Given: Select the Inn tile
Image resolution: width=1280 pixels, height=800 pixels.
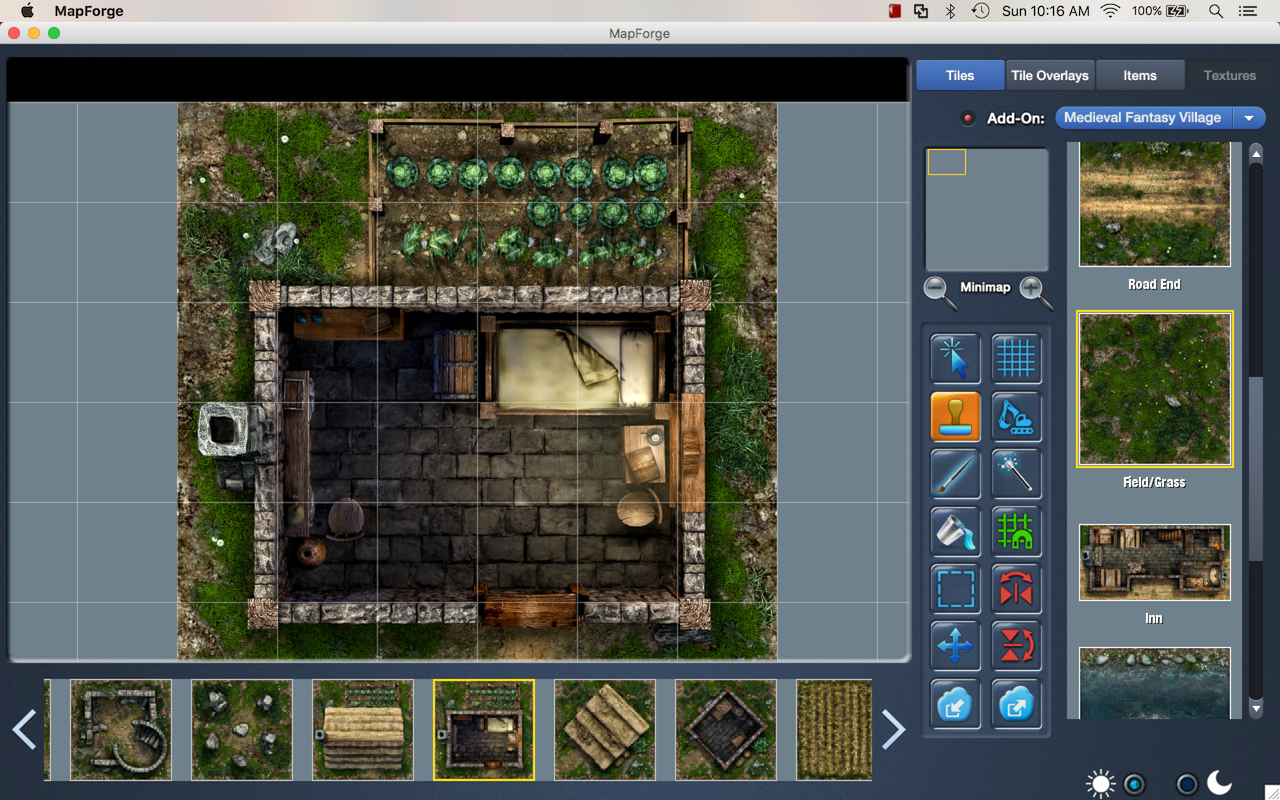Looking at the screenshot, I should pos(1155,562).
